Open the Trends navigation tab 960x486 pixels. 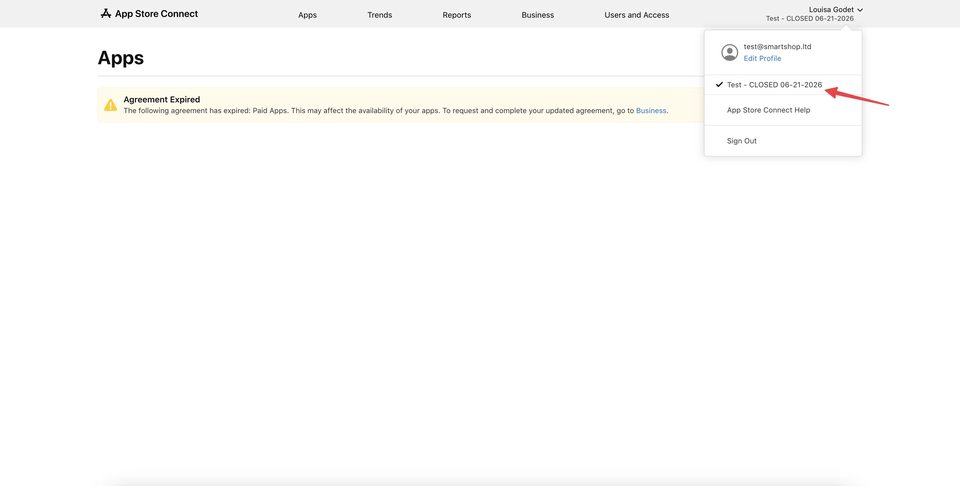(380, 15)
